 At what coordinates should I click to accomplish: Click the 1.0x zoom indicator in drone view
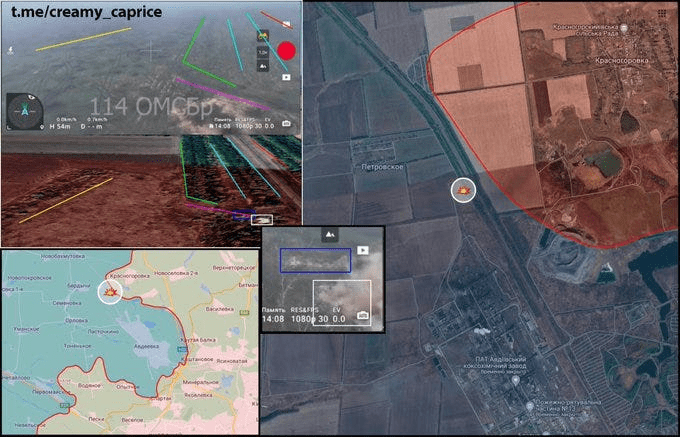click(x=262, y=51)
